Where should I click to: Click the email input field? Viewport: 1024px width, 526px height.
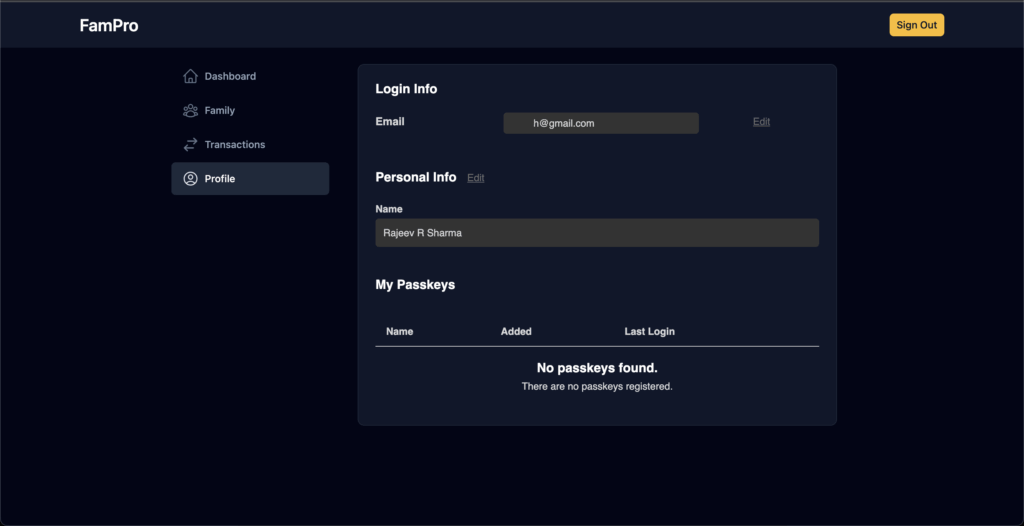[601, 123]
